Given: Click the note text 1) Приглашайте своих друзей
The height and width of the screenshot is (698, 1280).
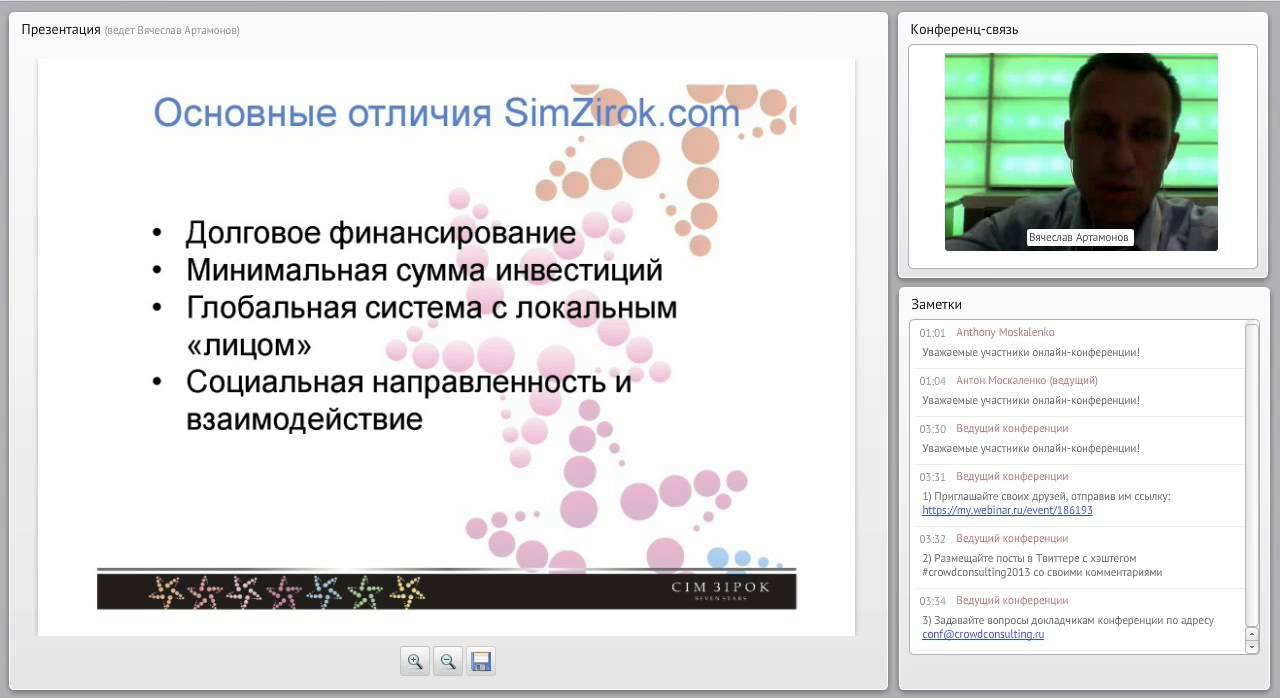Looking at the screenshot, I should click(1046, 496).
